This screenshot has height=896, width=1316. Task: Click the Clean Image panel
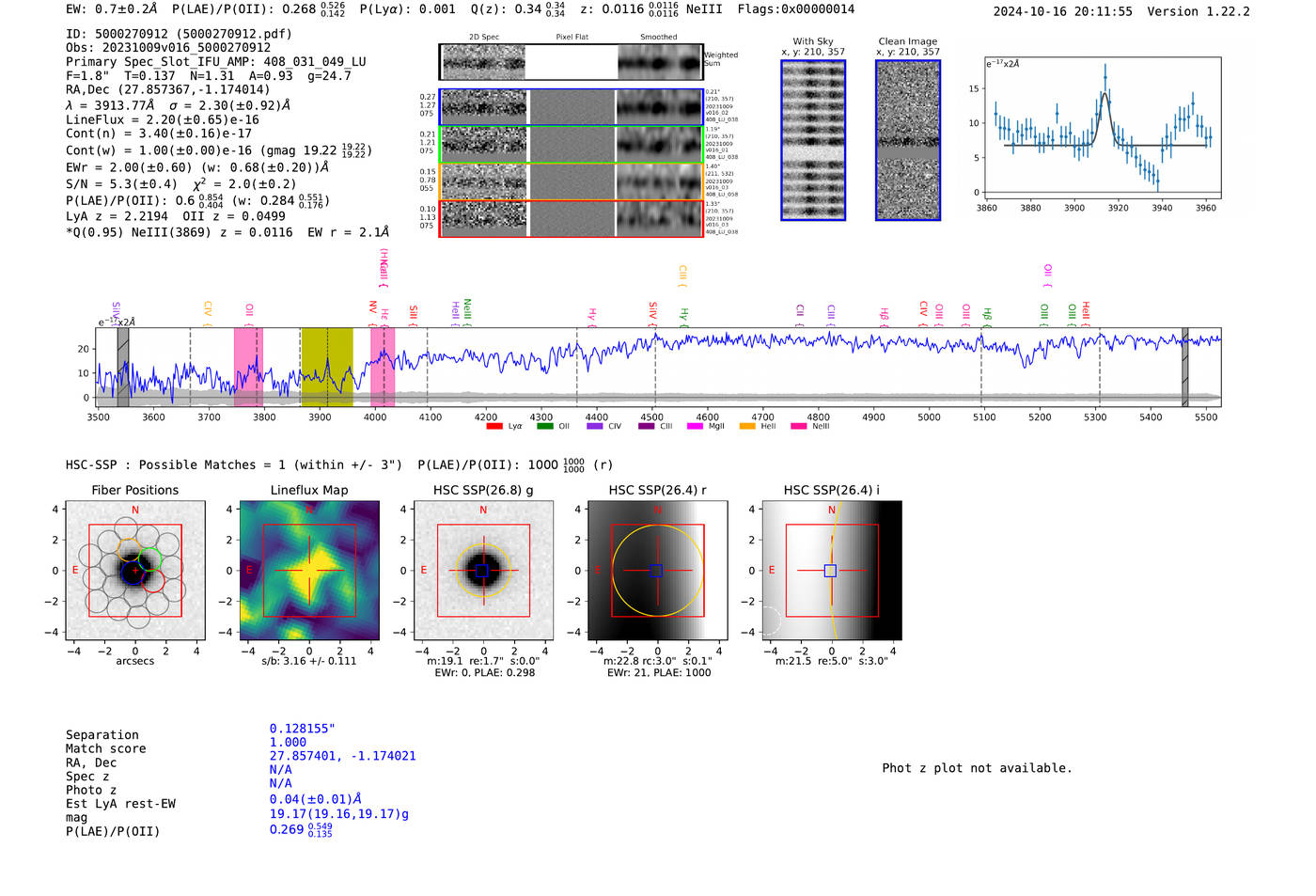[x=908, y=140]
